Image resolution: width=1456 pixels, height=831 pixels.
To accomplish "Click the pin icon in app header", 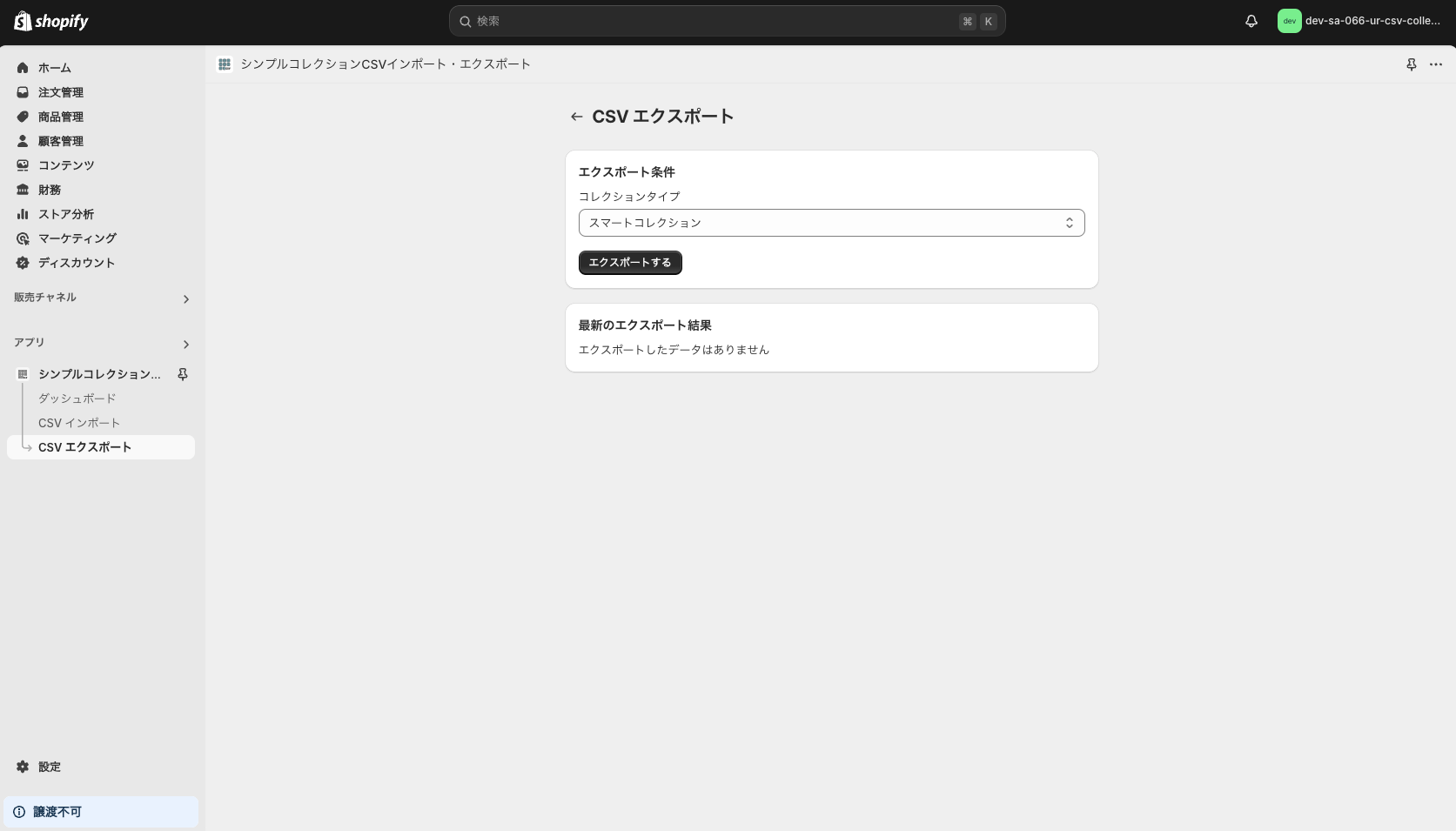I will [1412, 64].
